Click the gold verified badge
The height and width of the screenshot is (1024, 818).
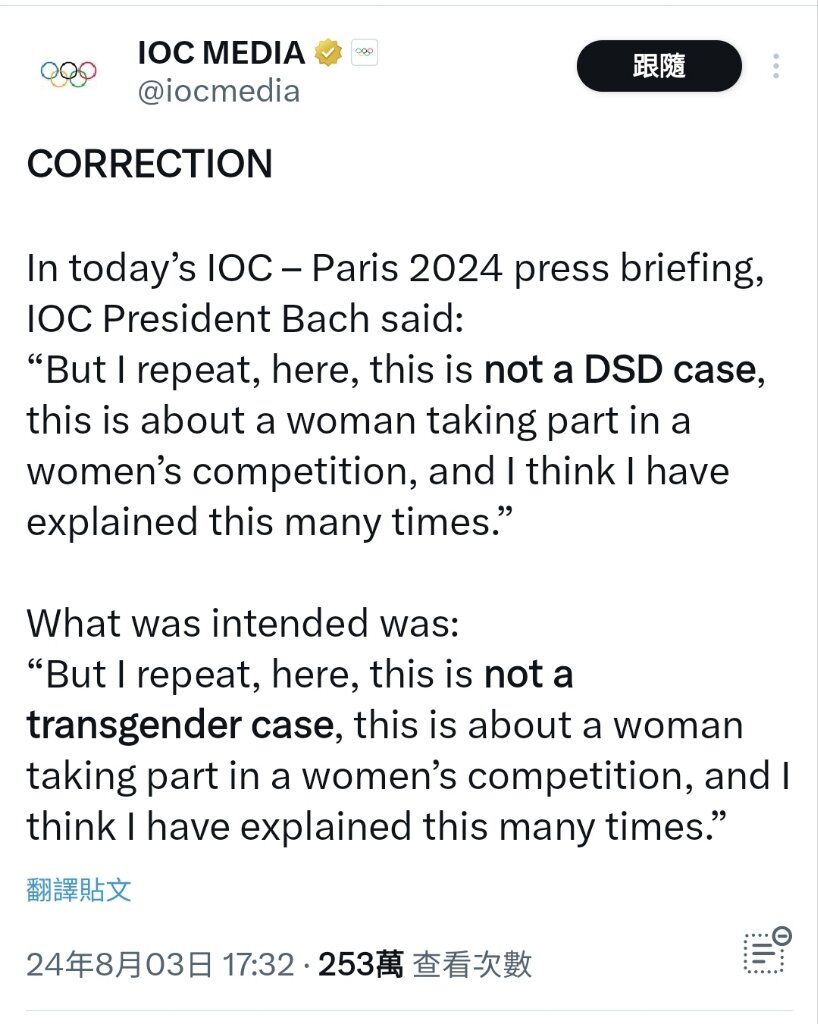click(328, 53)
